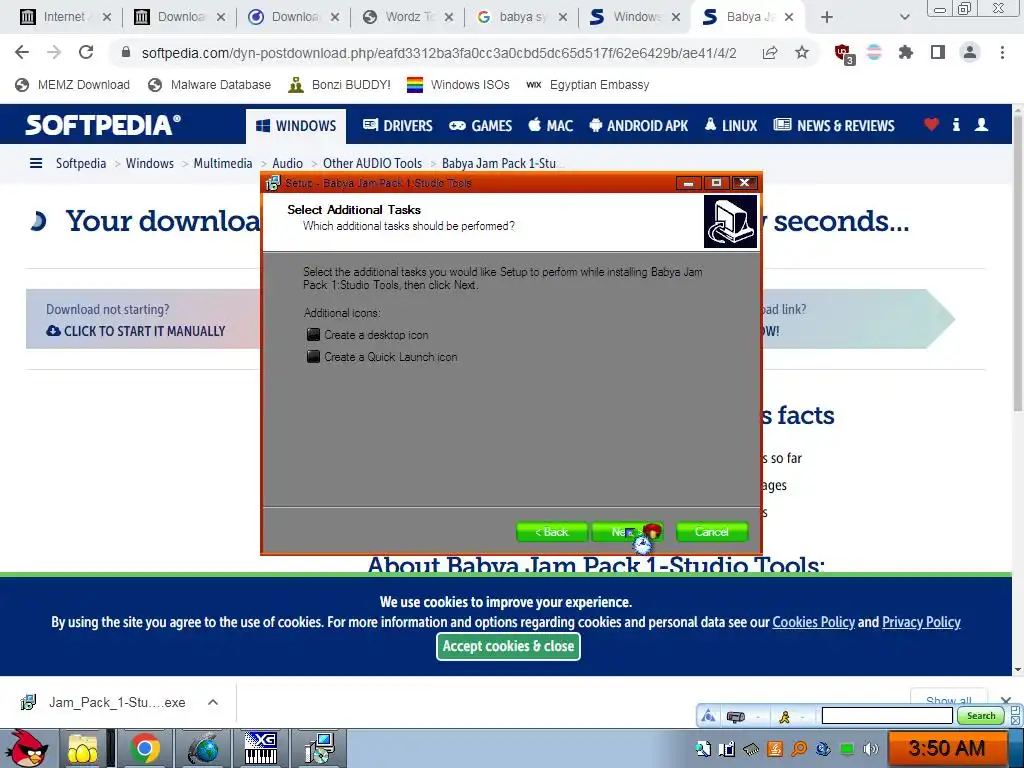Click the share page icon in address bar
Viewport: 1024px width, 768px height.
tap(770, 53)
